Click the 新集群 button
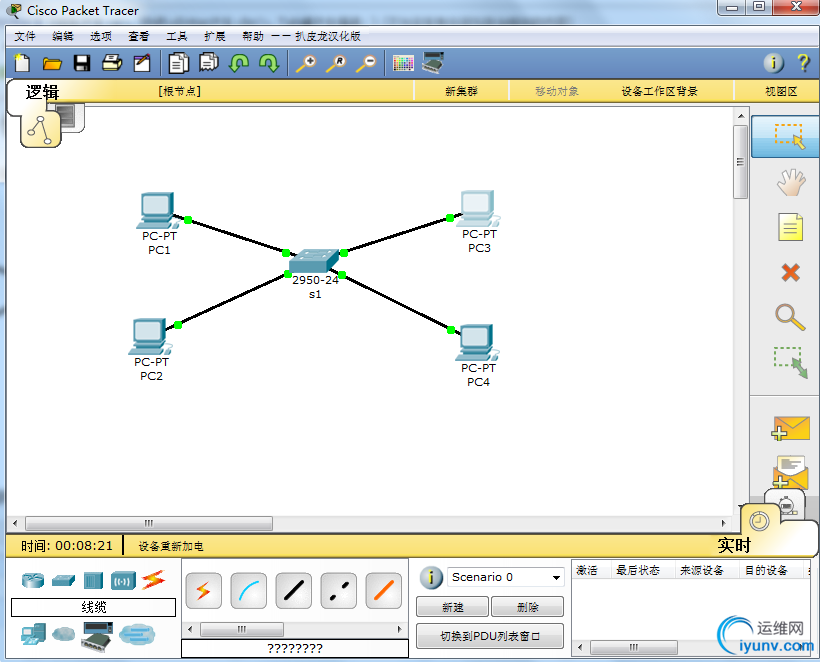Image resolution: width=820 pixels, height=662 pixels. point(461,92)
